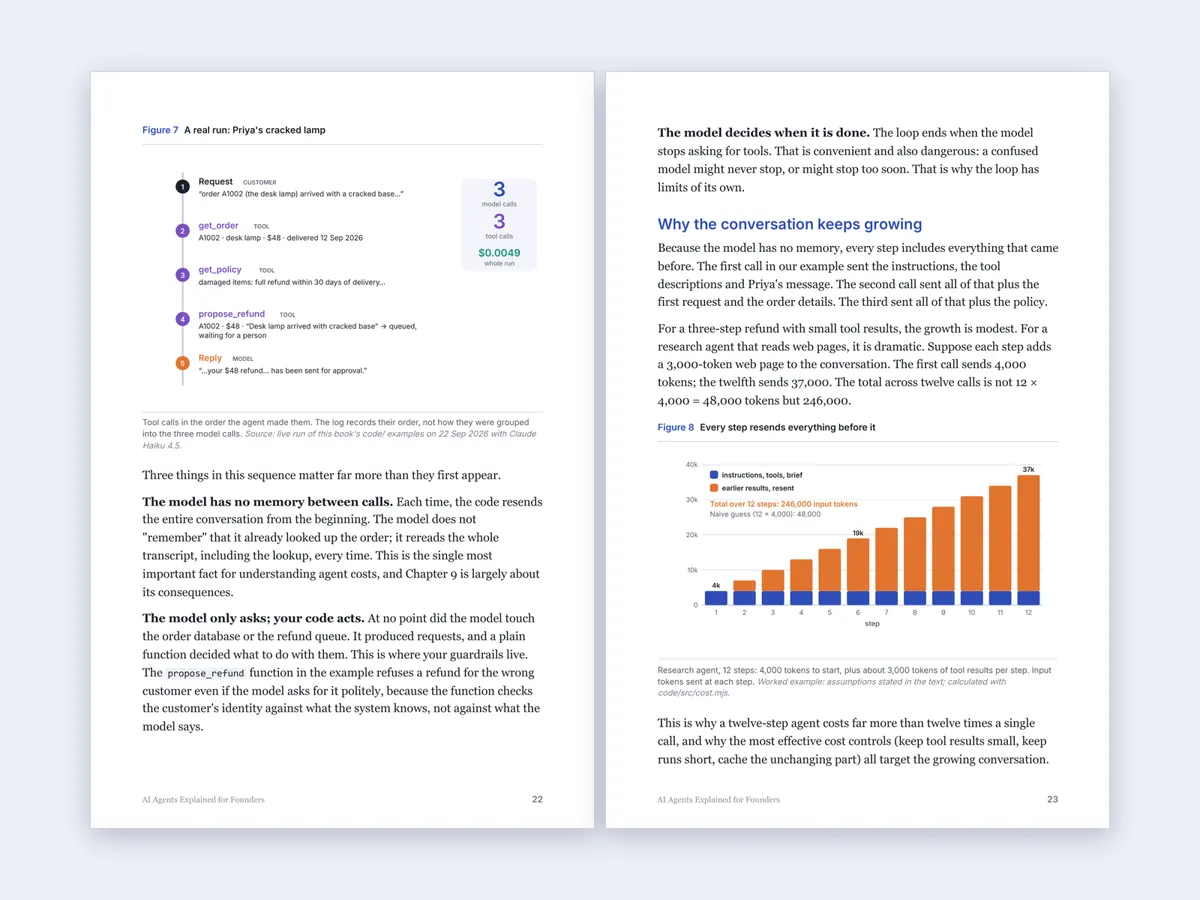Screen dimensions: 1200x900
Task: Click the "37k" label above the last bar
Action: [1028, 469]
